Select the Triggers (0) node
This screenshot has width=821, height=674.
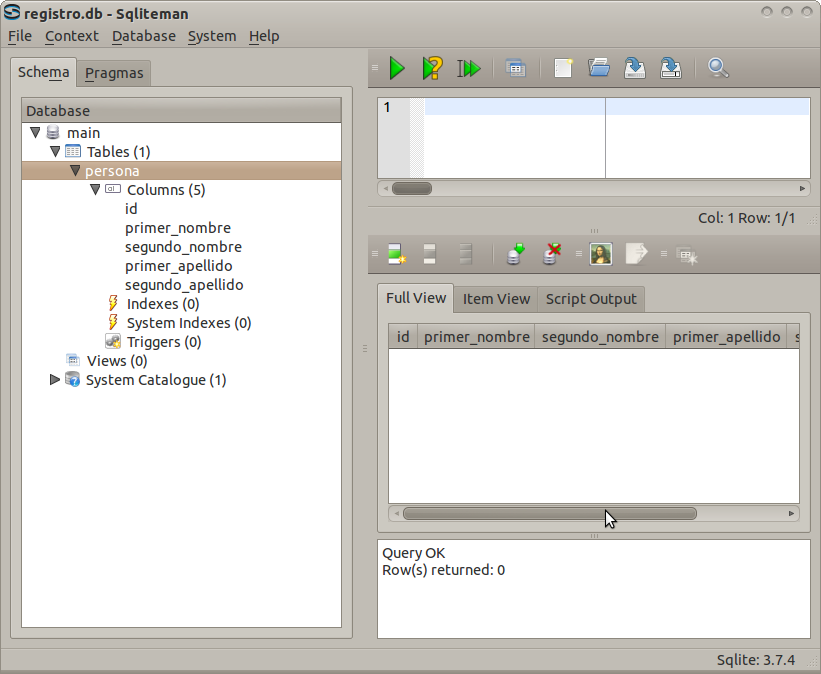[162, 341]
